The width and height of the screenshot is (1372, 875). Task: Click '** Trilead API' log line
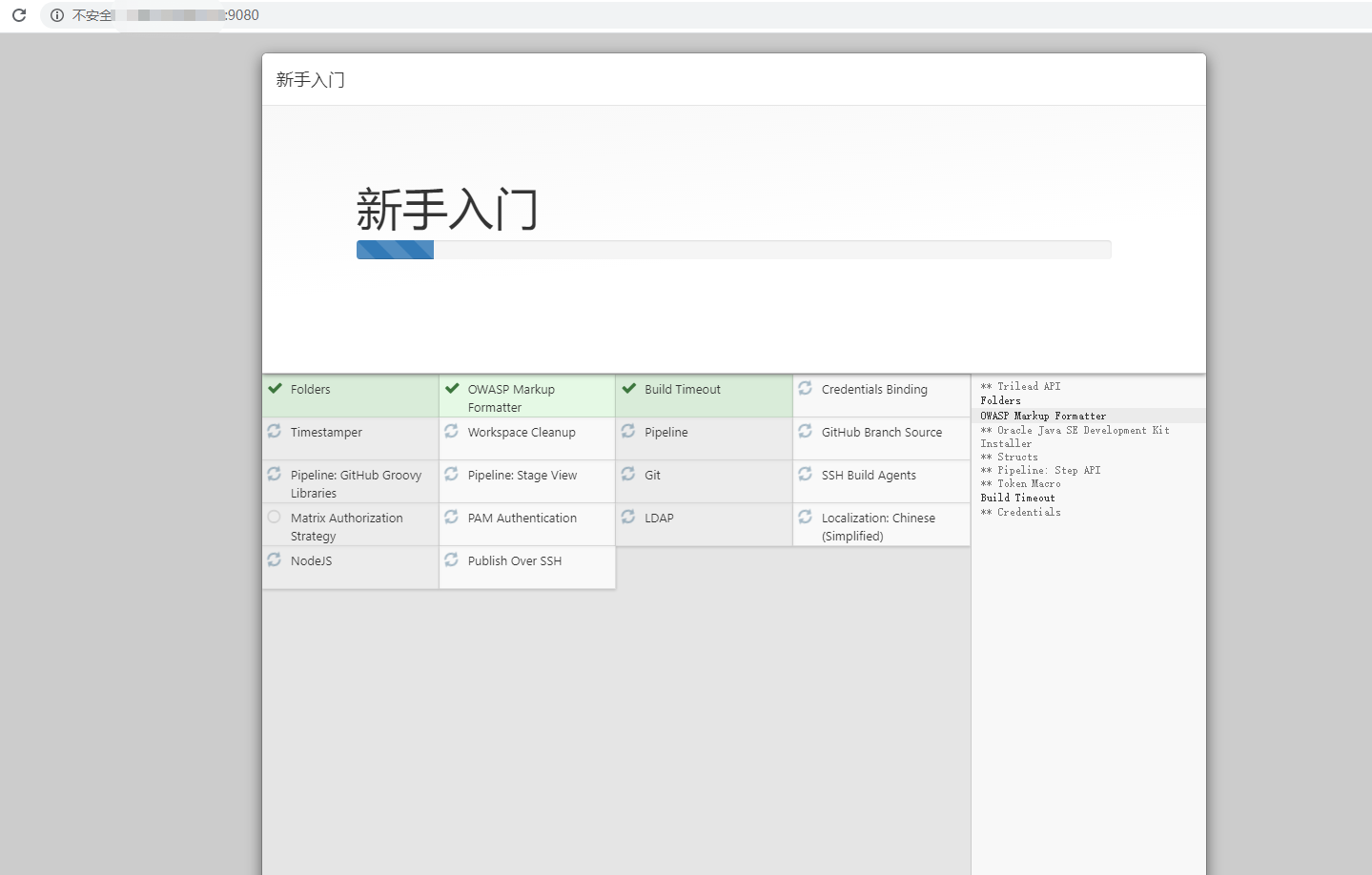[x=1020, y=387]
